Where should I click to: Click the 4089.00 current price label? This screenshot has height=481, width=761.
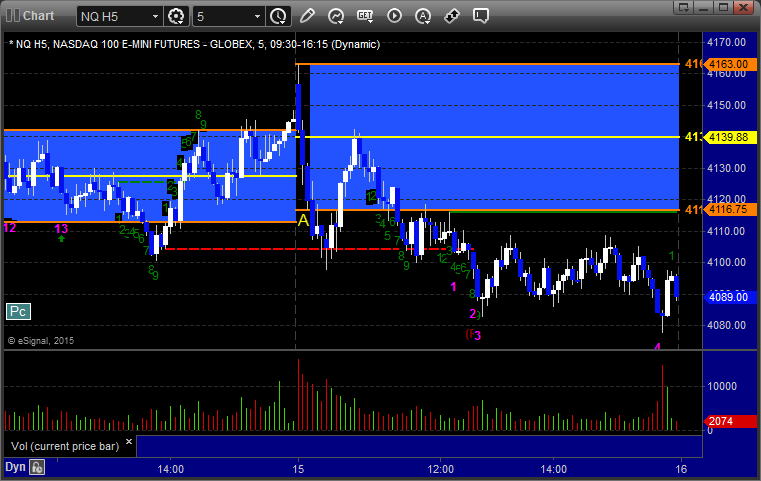729,297
